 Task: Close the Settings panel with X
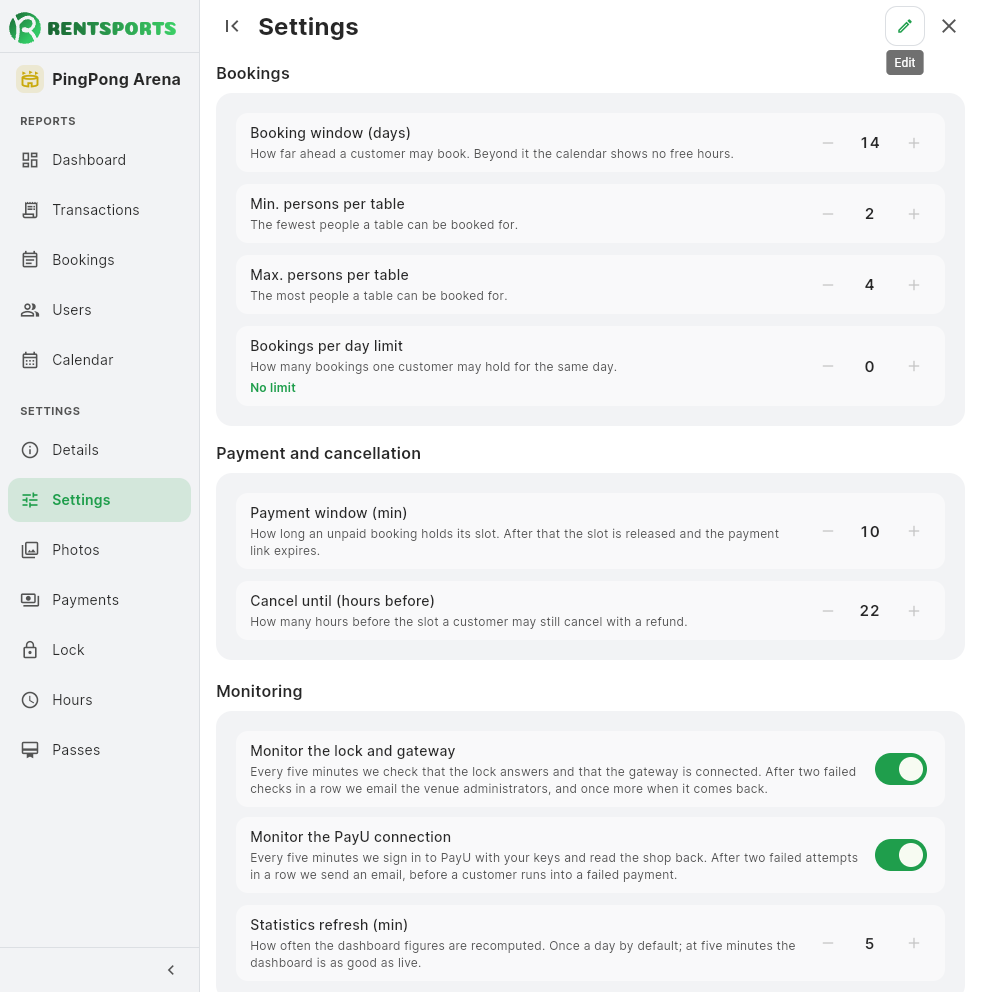pyautogui.click(x=949, y=26)
